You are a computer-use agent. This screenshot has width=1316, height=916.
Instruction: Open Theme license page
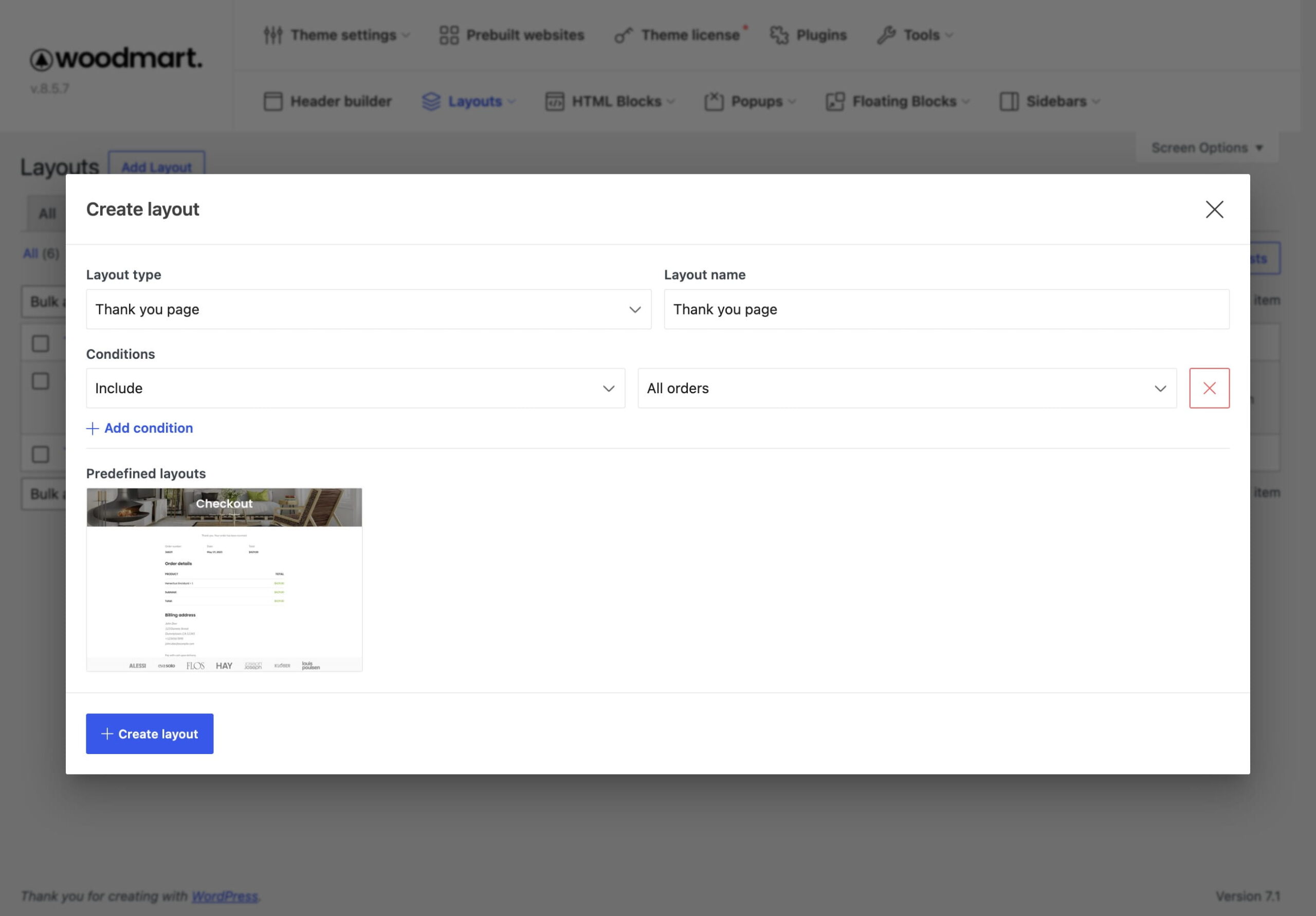(681, 35)
